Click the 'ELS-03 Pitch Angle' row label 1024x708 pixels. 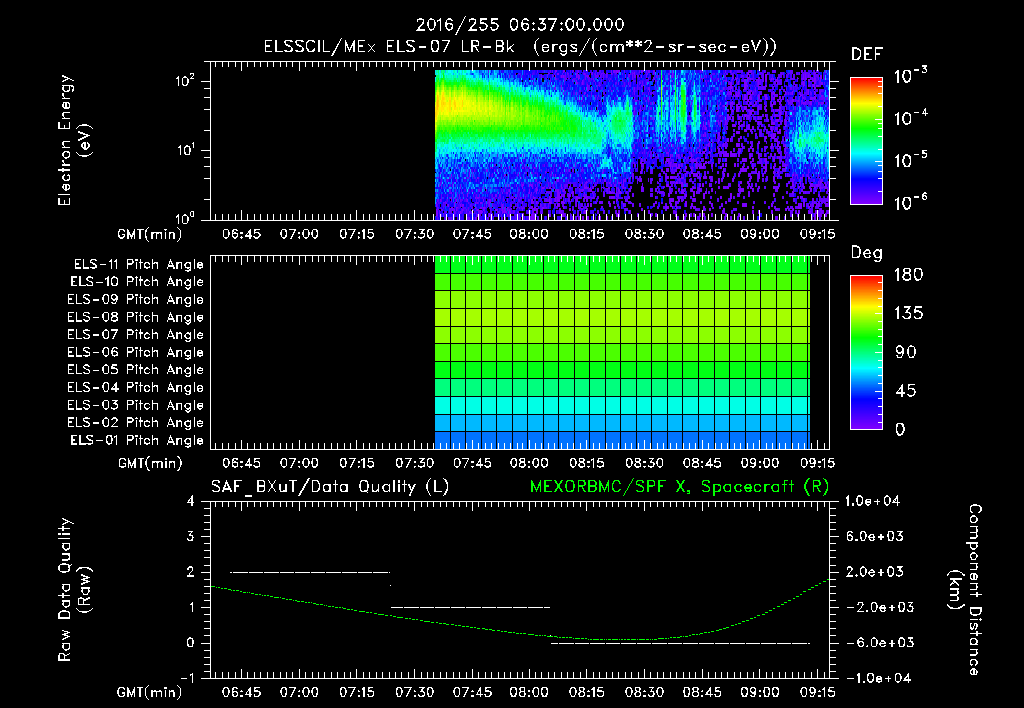coord(135,406)
